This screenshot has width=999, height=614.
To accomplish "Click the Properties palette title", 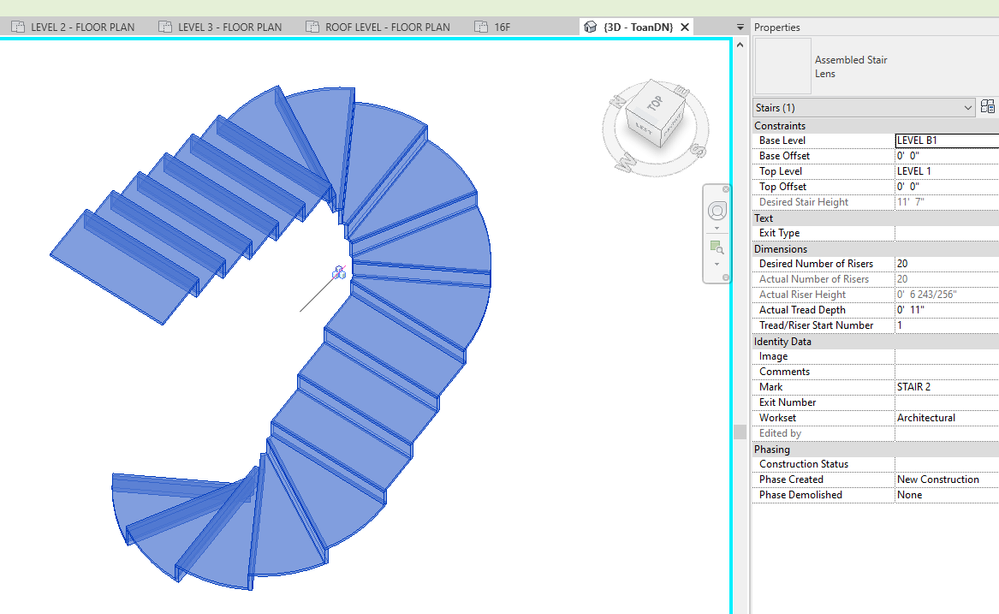I will click(777, 27).
